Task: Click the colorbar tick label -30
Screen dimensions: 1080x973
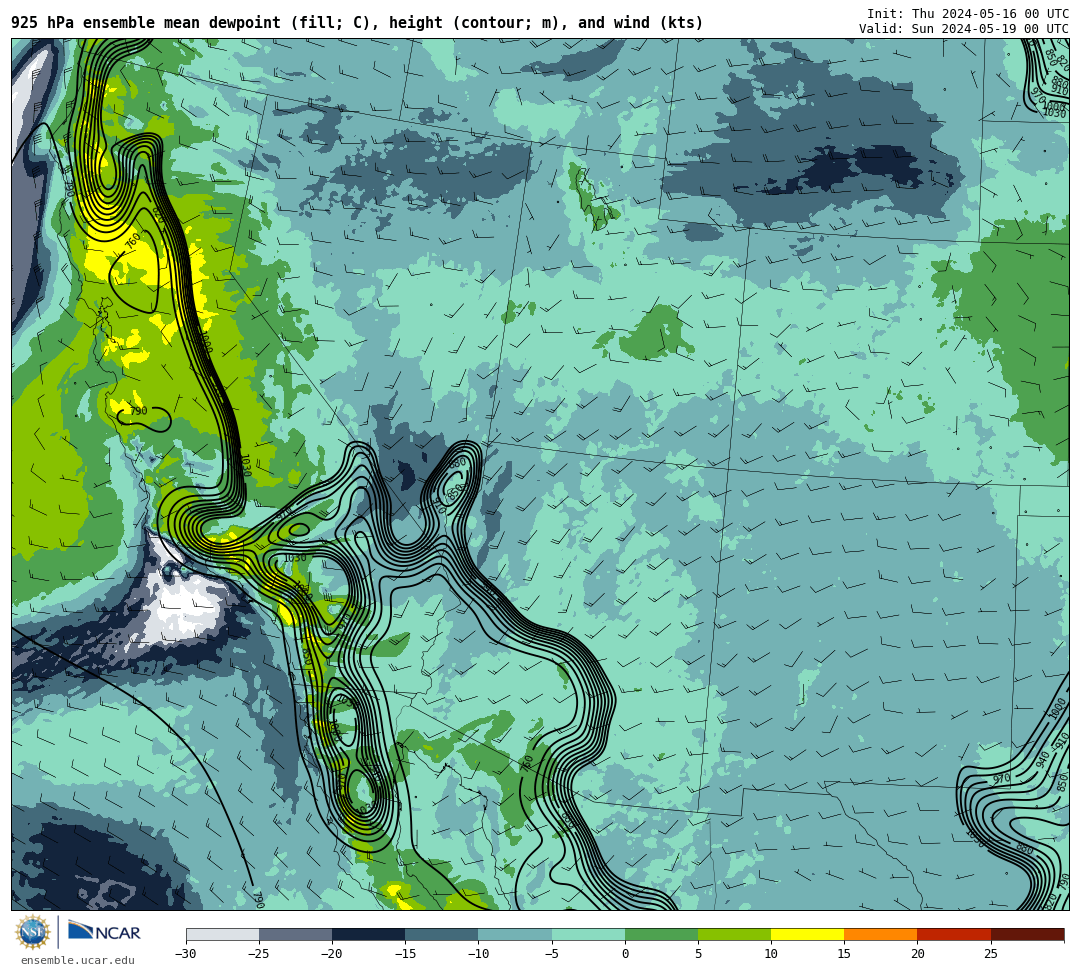Action: [x=186, y=954]
